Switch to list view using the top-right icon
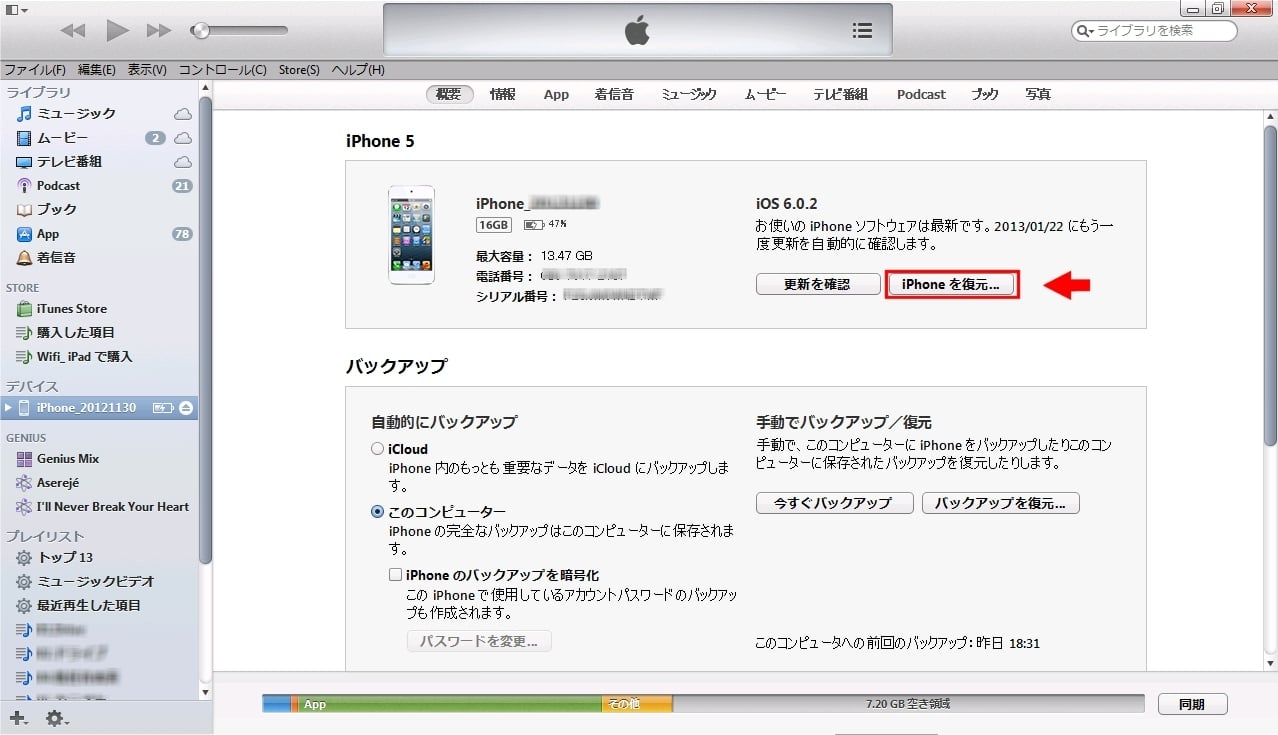This screenshot has height=735, width=1278. [862, 30]
